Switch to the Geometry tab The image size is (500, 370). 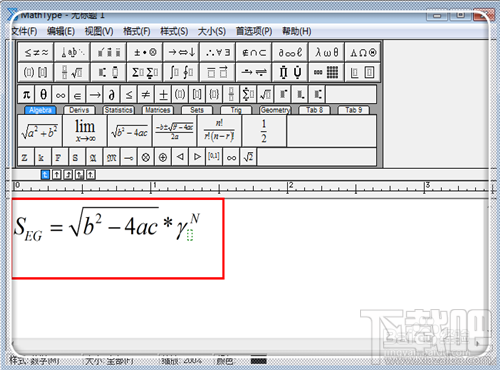pyautogui.click(x=275, y=110)
